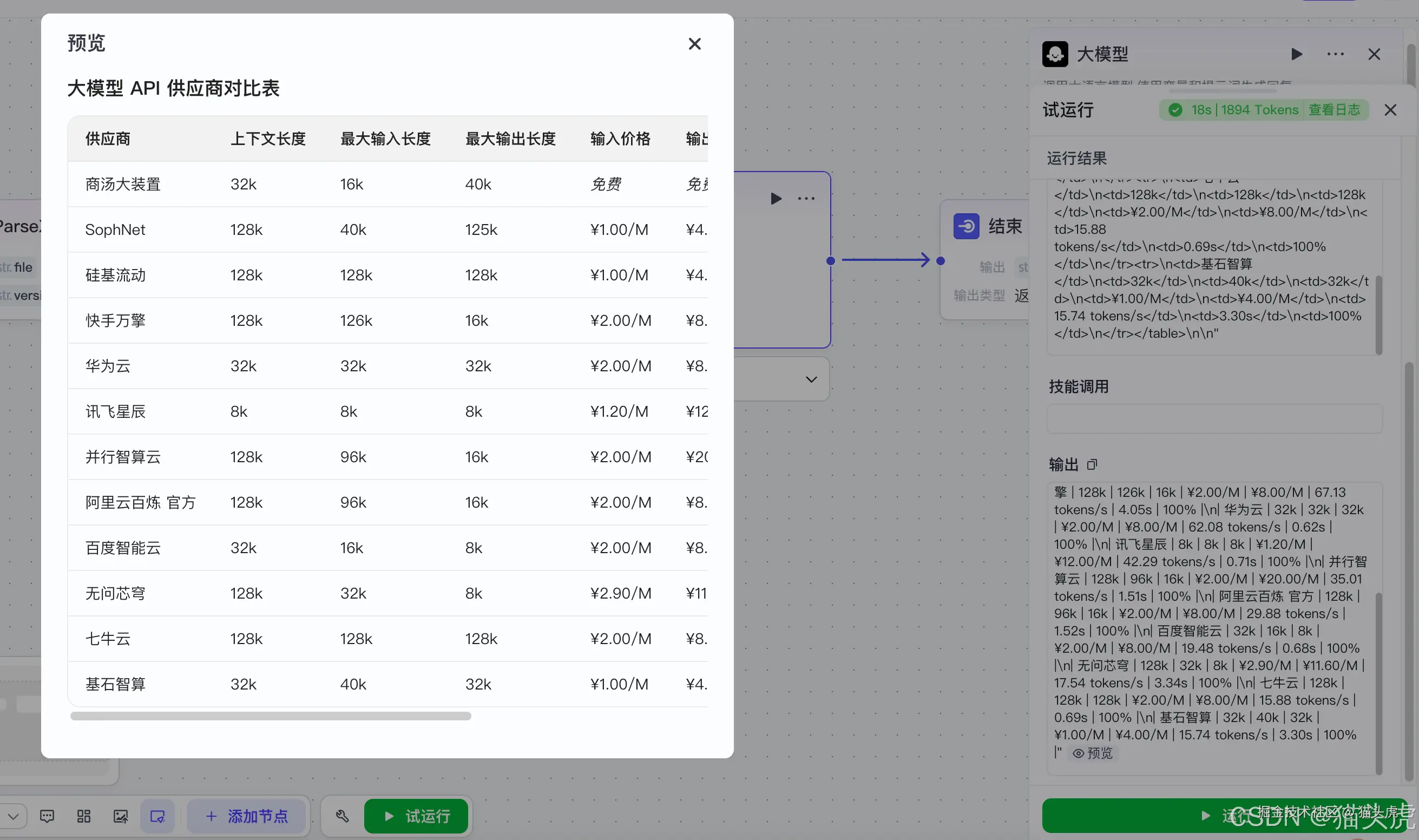Viewport: 1419px width, 840px height.
Task: Open 查看日志 to view run logs
Action: (x=1336, y=110)
